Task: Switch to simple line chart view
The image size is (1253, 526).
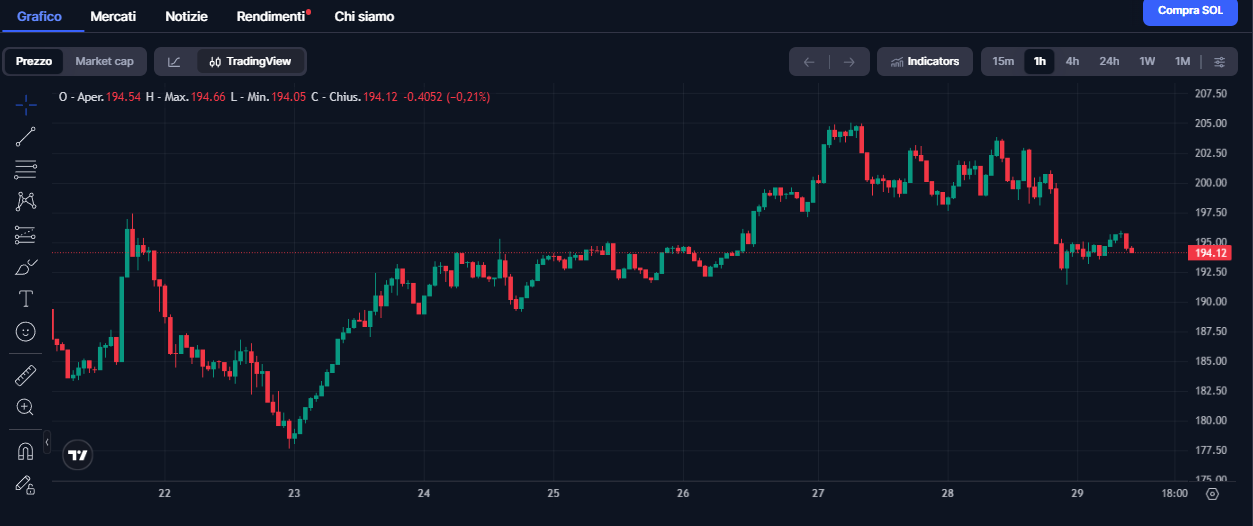Action: pyautogui.click(x=174, y=61)
